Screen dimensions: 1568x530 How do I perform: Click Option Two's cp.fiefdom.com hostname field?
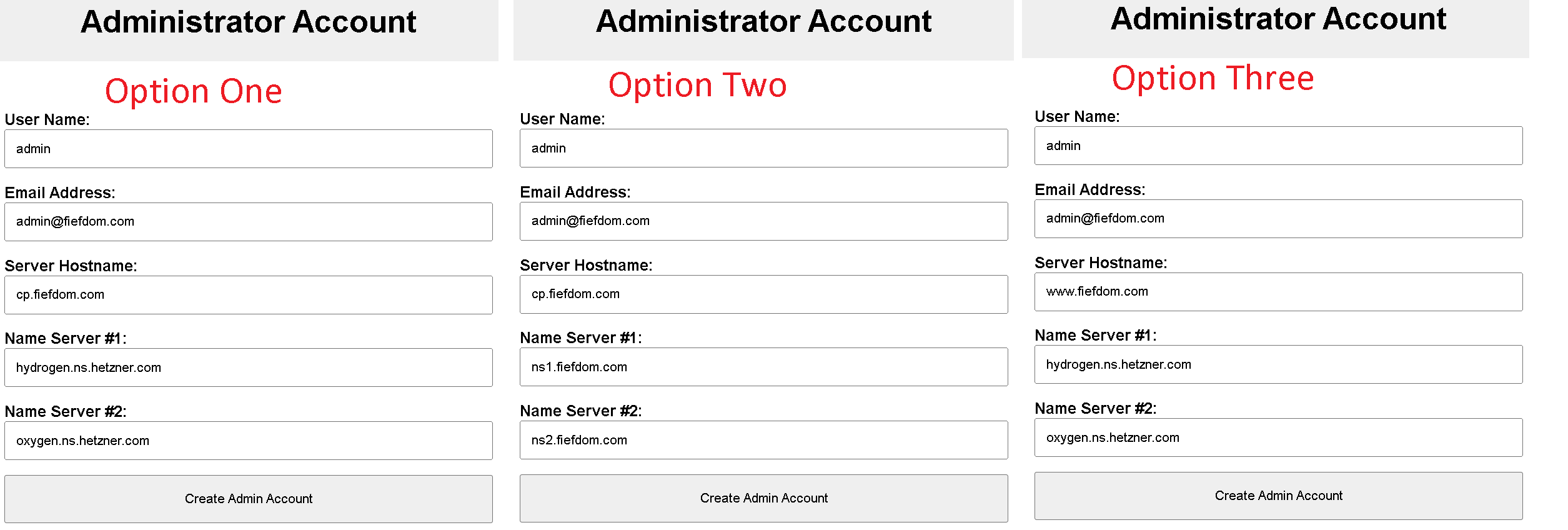pyautogui.click(x=763, y=294)
